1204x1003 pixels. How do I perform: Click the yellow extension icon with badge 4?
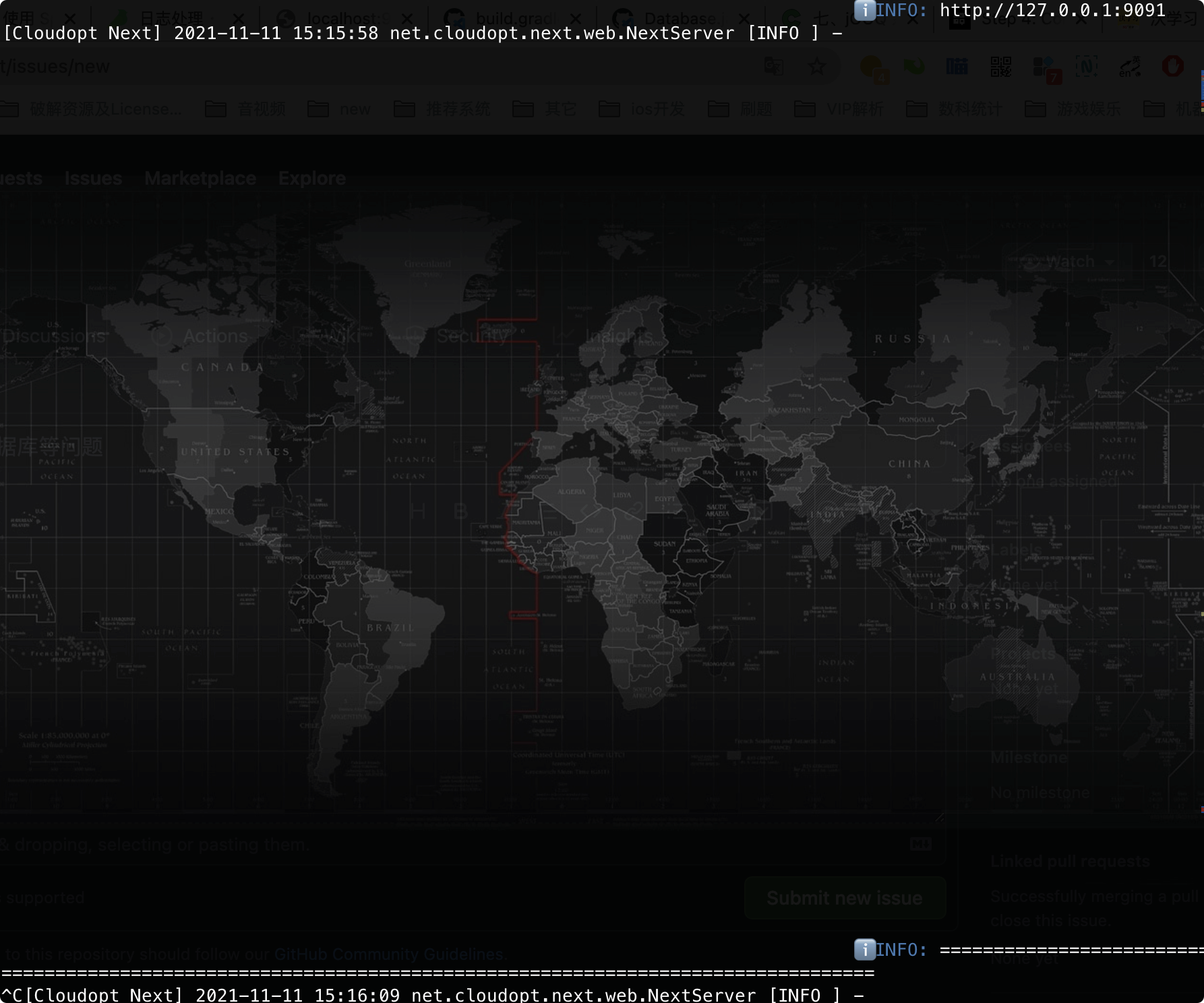pos(873,69)
